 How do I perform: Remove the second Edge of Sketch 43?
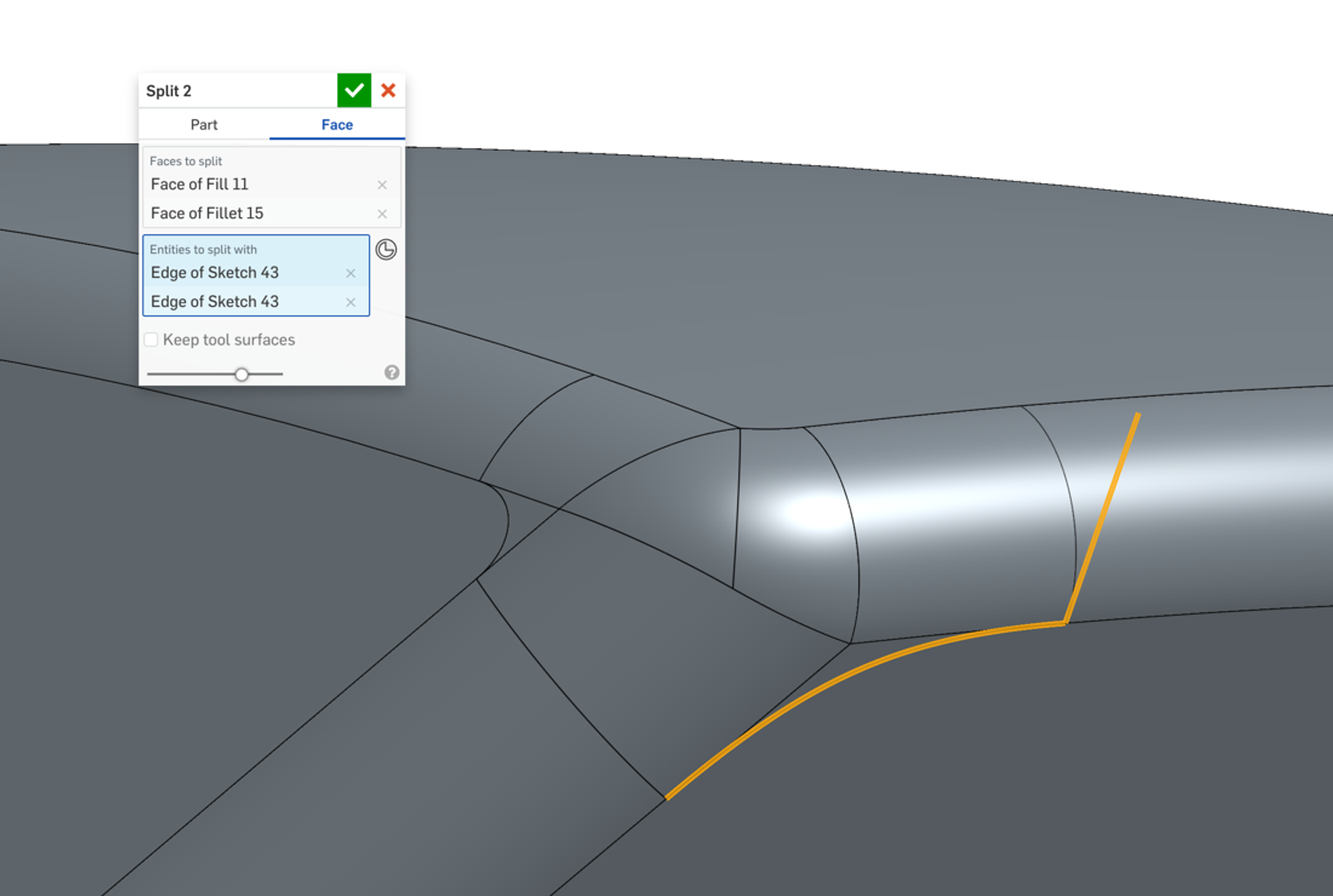pos(351,302)
